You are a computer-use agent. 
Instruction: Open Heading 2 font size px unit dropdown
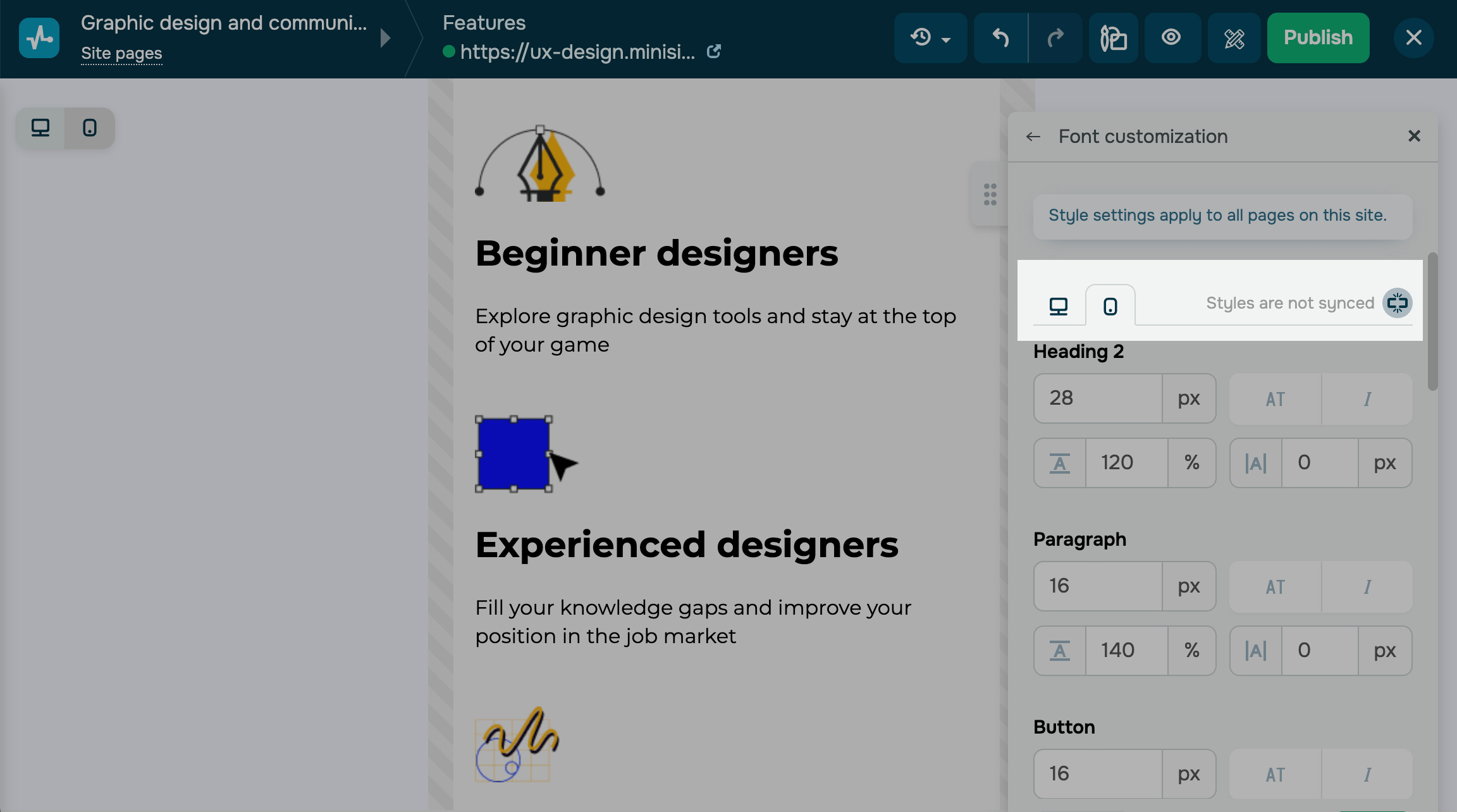pos(1188,398)
